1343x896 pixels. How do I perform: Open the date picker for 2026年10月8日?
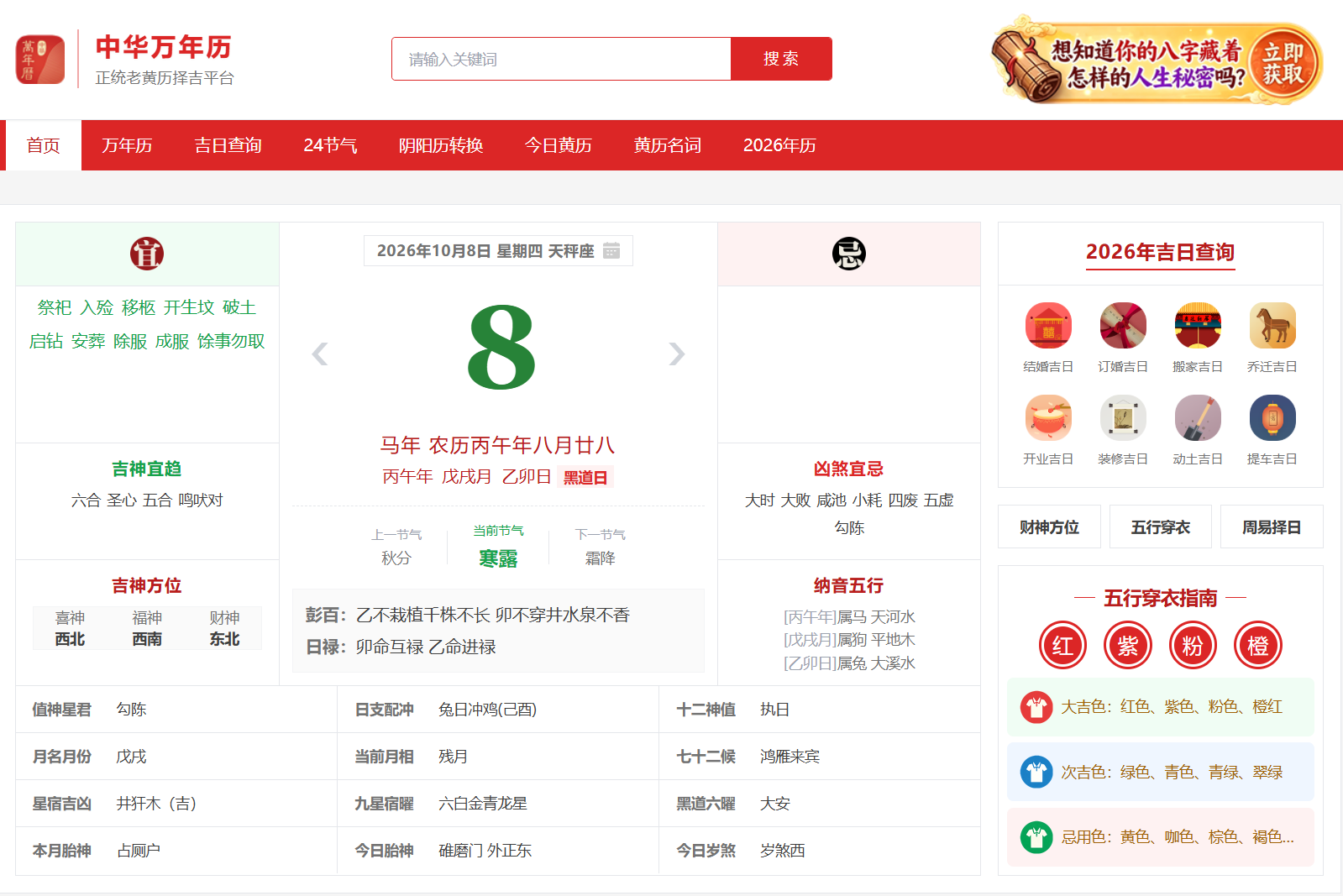click(x=498, y=250)
